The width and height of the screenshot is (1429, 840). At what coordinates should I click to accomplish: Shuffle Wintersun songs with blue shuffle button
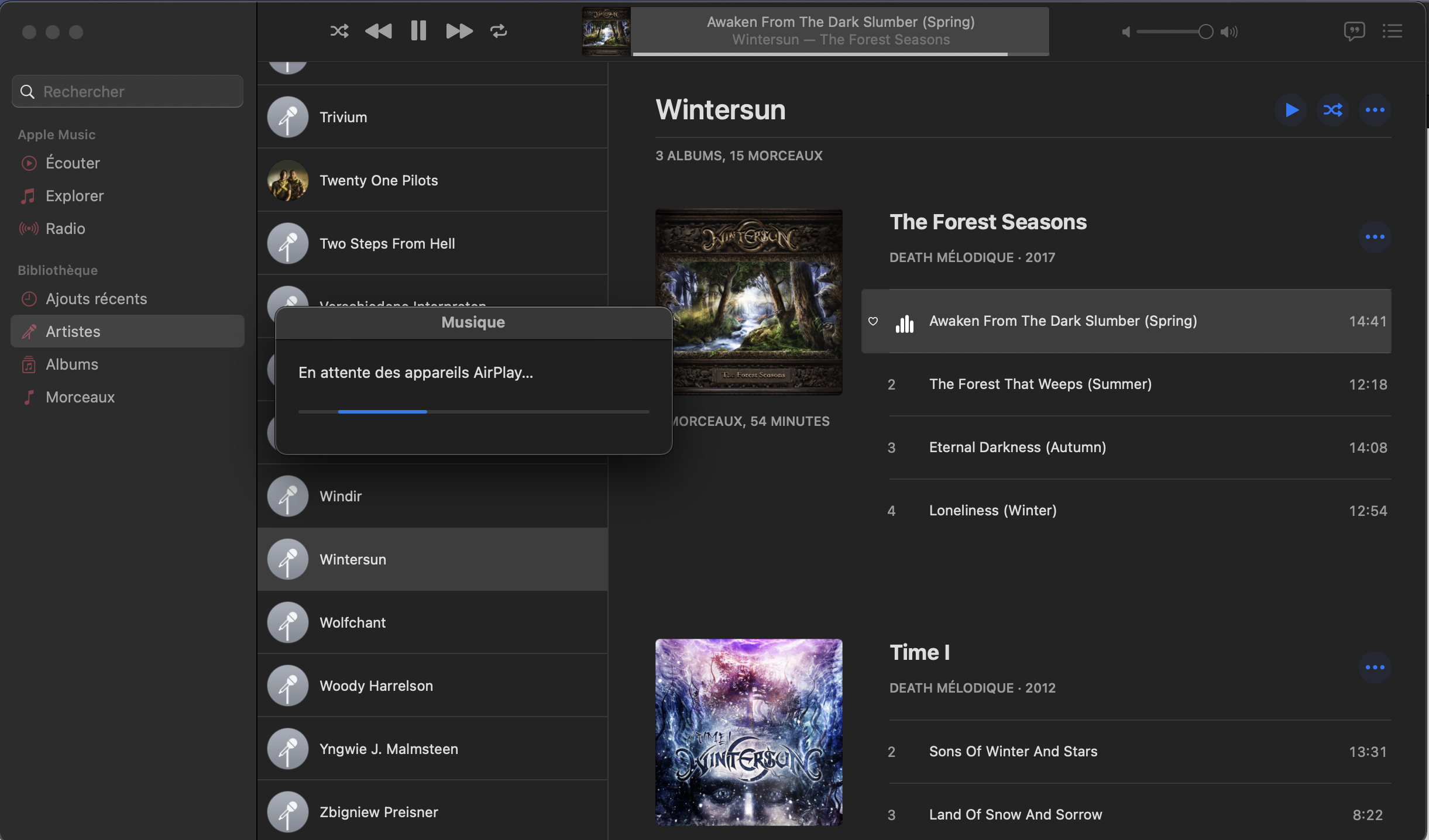[x=1333, y=110]
